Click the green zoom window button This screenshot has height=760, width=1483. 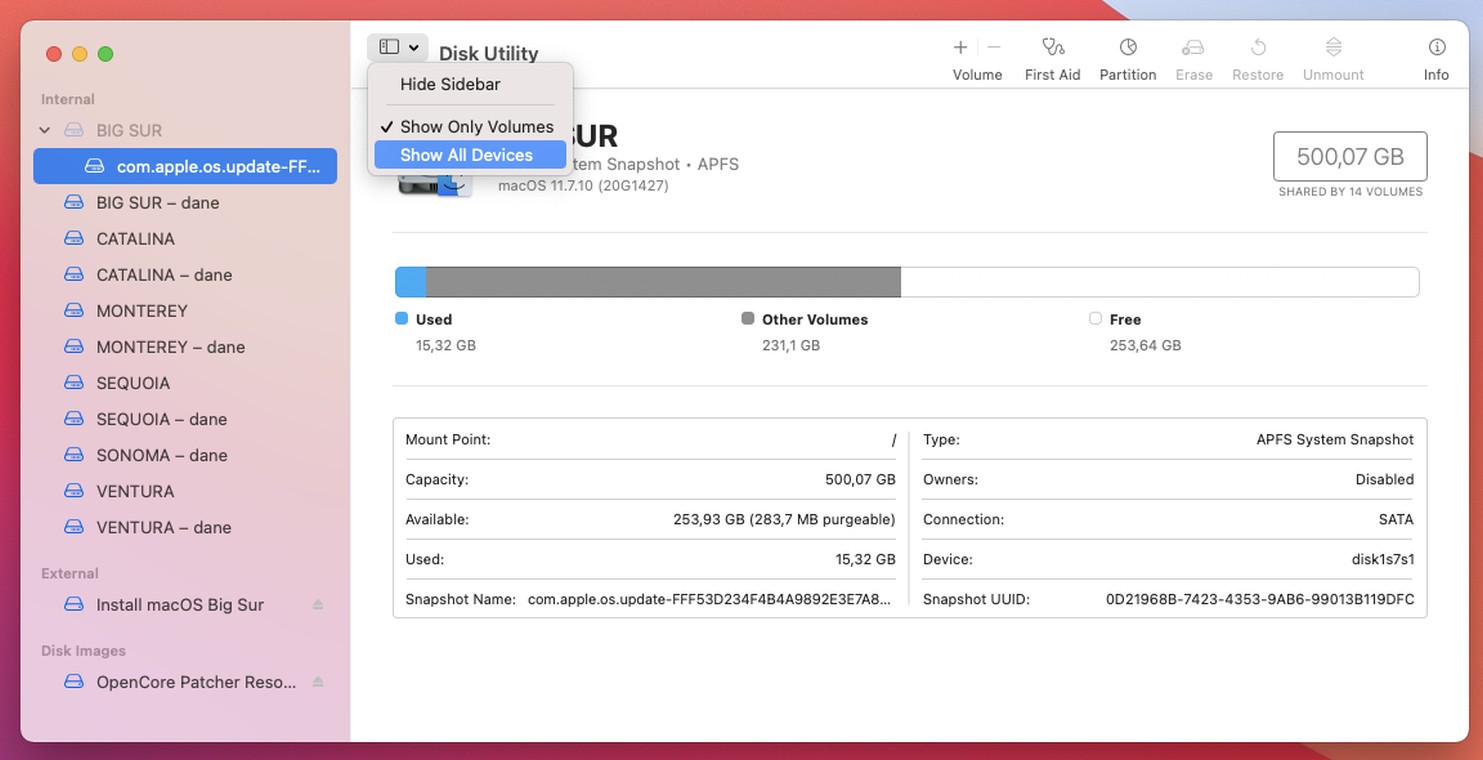point(106,54)
